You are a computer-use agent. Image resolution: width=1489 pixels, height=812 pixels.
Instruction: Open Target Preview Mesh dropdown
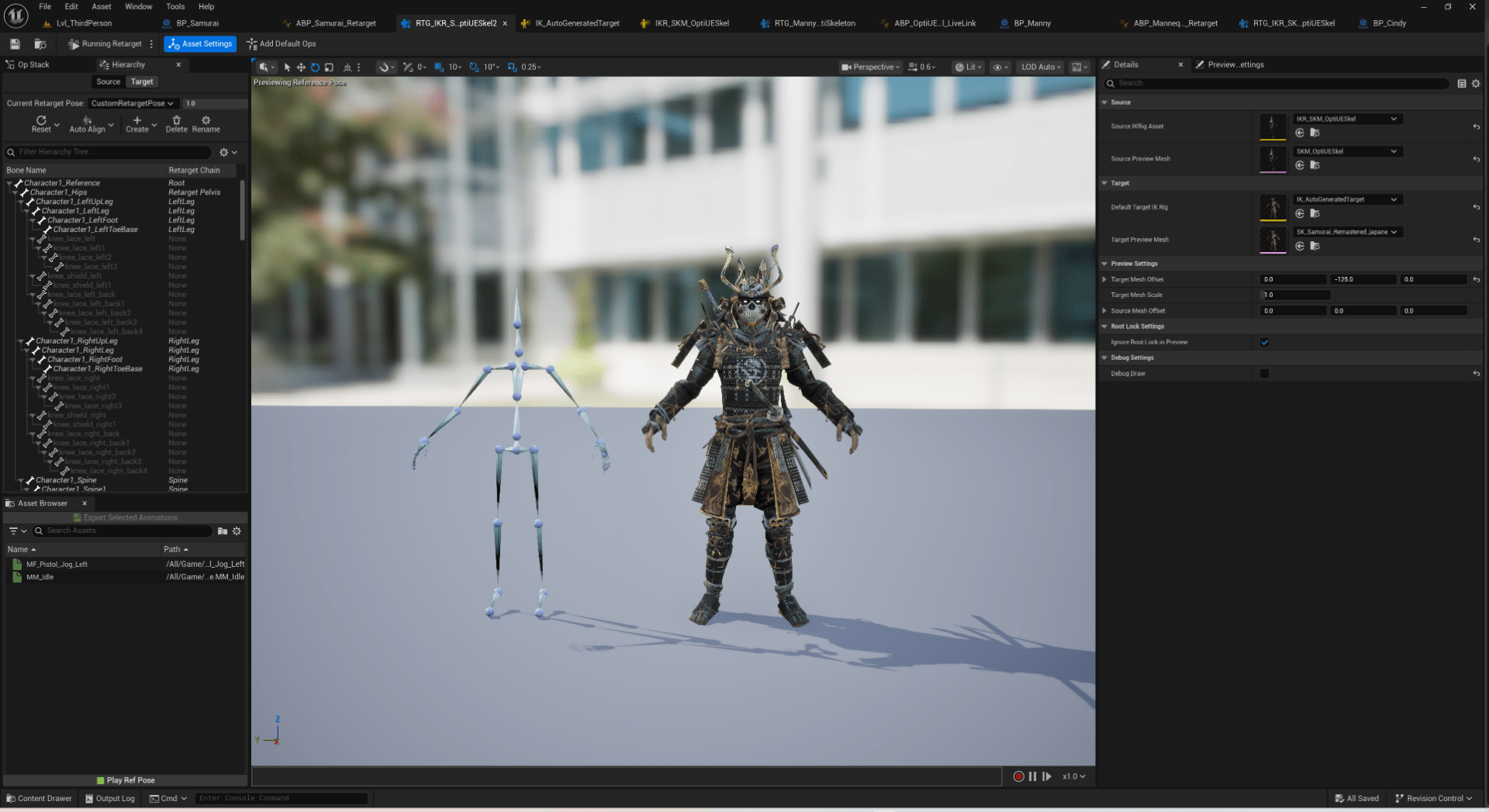click(x=1346, y=232)
